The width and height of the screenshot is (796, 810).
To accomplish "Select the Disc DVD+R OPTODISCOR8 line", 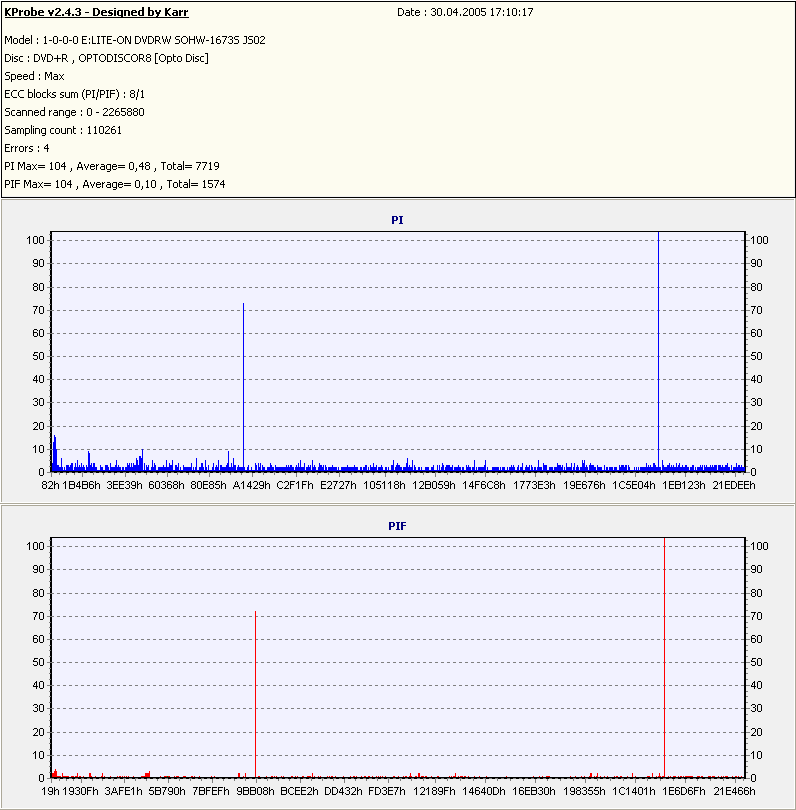I will point(106,58).
